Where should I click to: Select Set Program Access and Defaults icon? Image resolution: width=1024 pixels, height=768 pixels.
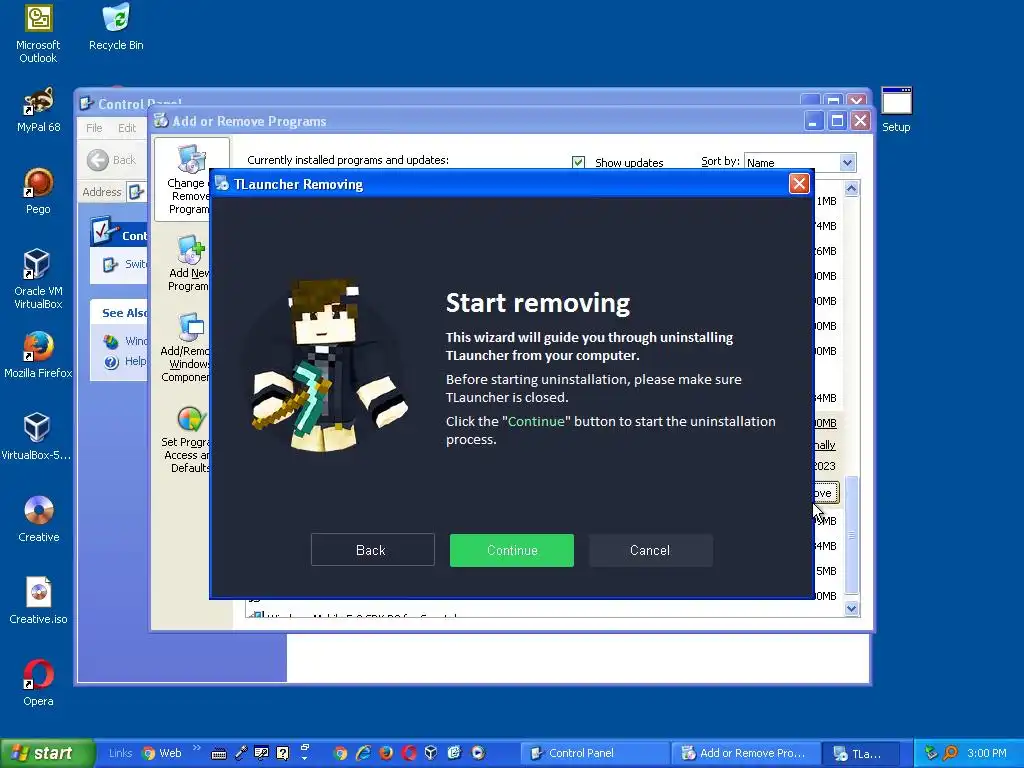[x=187, y=440]
